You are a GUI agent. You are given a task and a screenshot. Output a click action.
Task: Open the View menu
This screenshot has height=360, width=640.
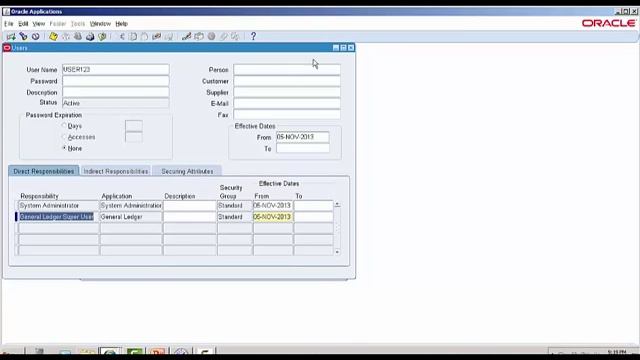(x=39, y=24)
